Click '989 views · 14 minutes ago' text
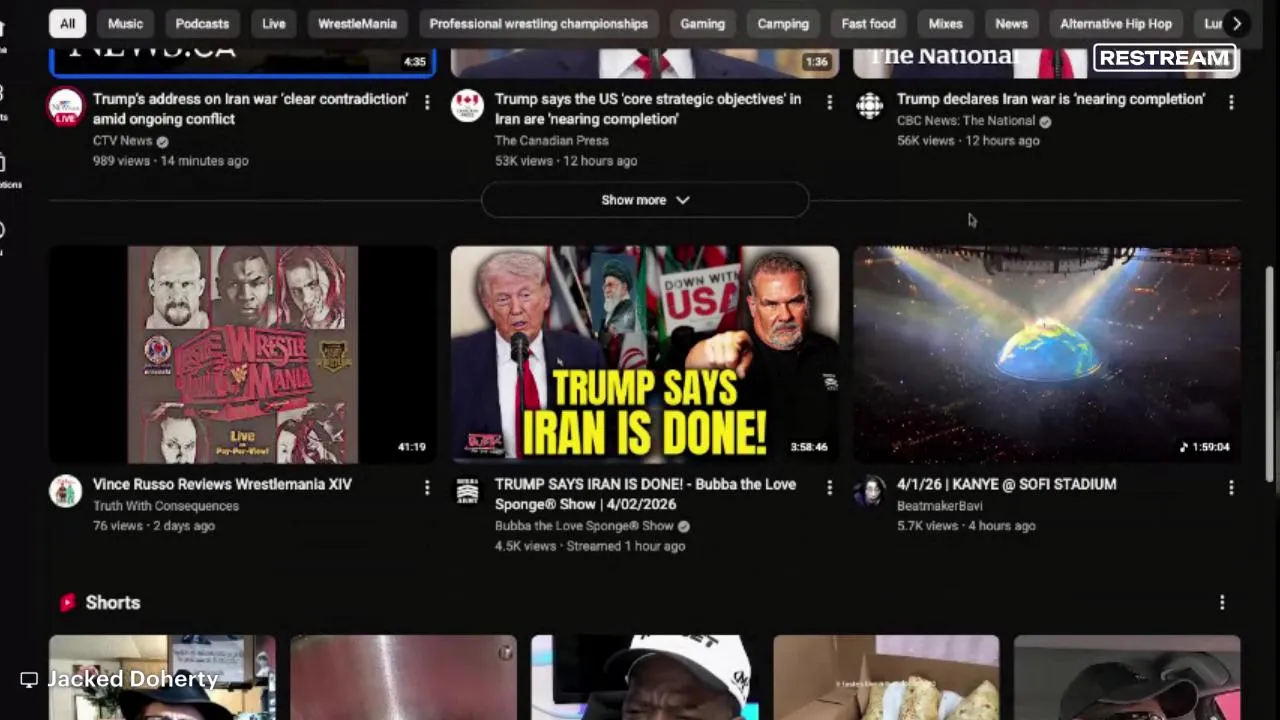Viewport: 1280px width, 720px height. [171, 161]
